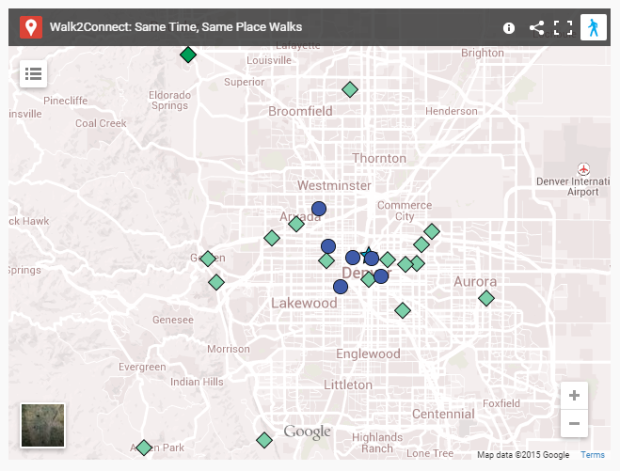Click the Coal Creek label
Viewport: 620px width, 471px height.
click(101, 123)
